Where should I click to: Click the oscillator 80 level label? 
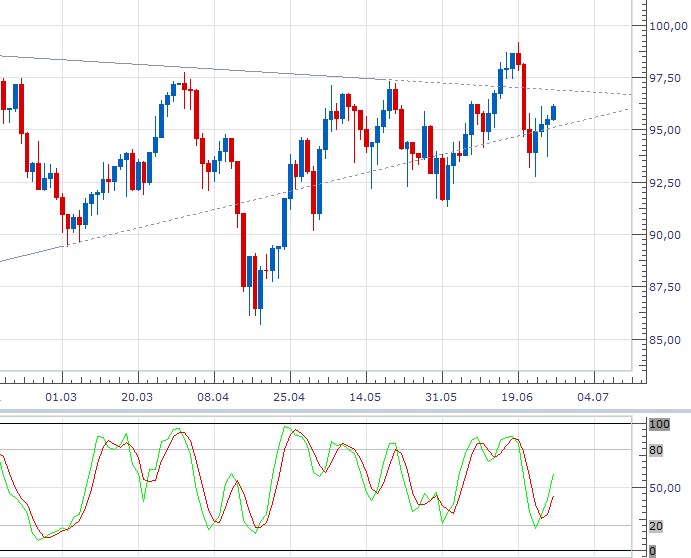[656, 450]
